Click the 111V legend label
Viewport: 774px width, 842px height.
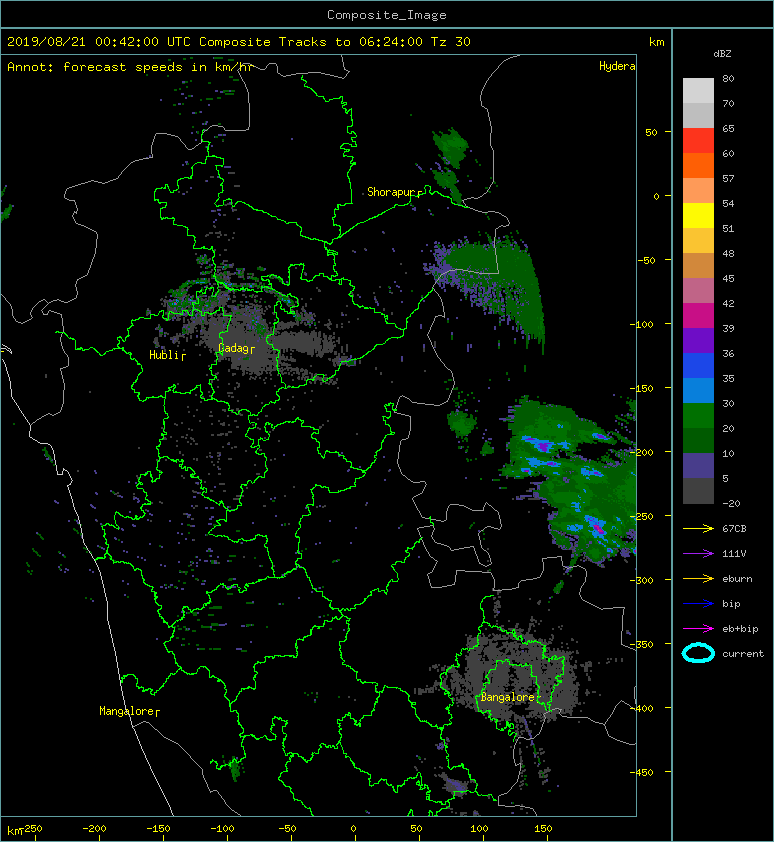[734, 554]
